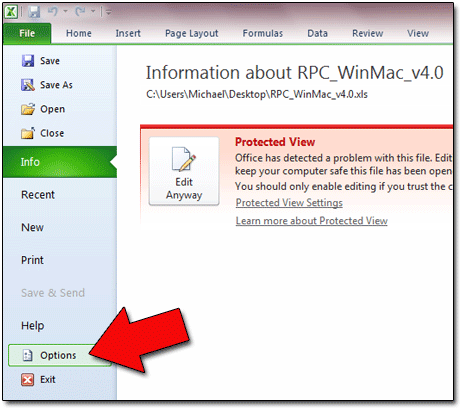This screenshot has width=460, height=409.
Task: Go to the Formulas ribbon tab
Action: pyautogui.click(x=263, y=33)
